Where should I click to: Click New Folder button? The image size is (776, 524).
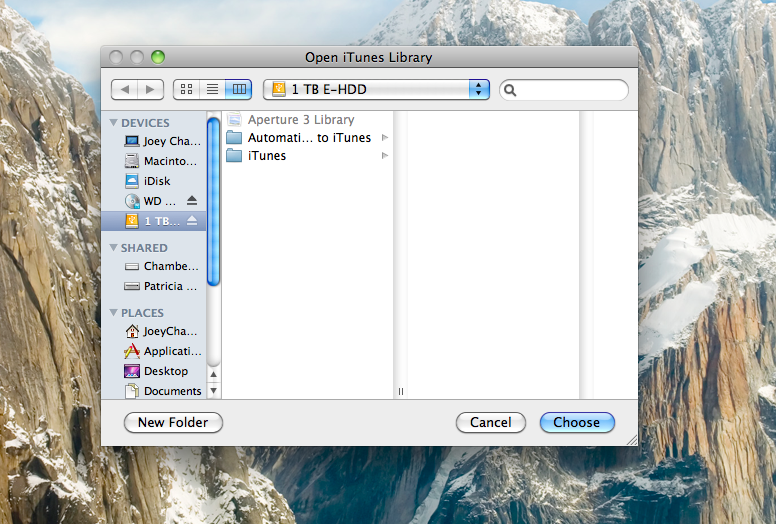pos(173,423)
